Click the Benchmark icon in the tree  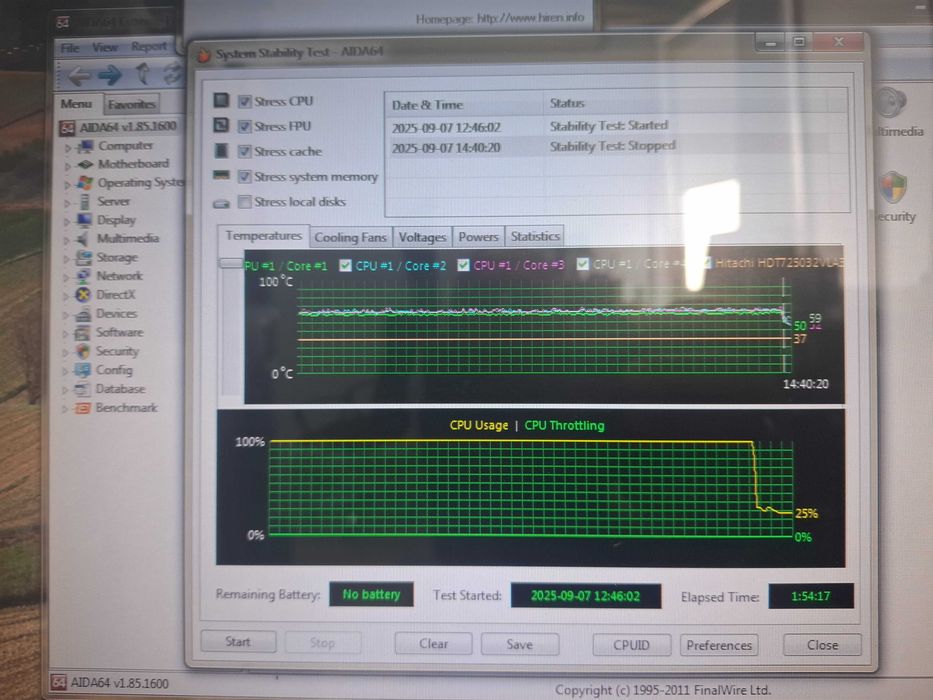pos(82,408)
